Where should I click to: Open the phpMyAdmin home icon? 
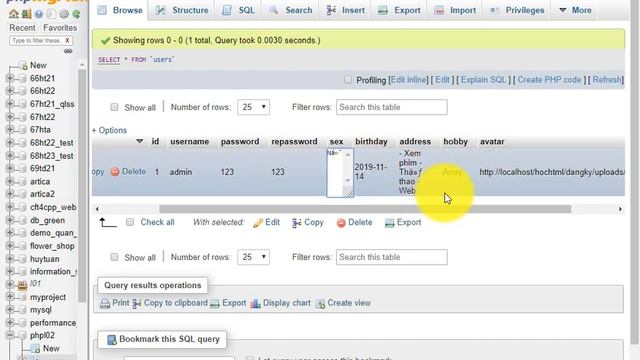pyautogui.click(x=13, y=14)
